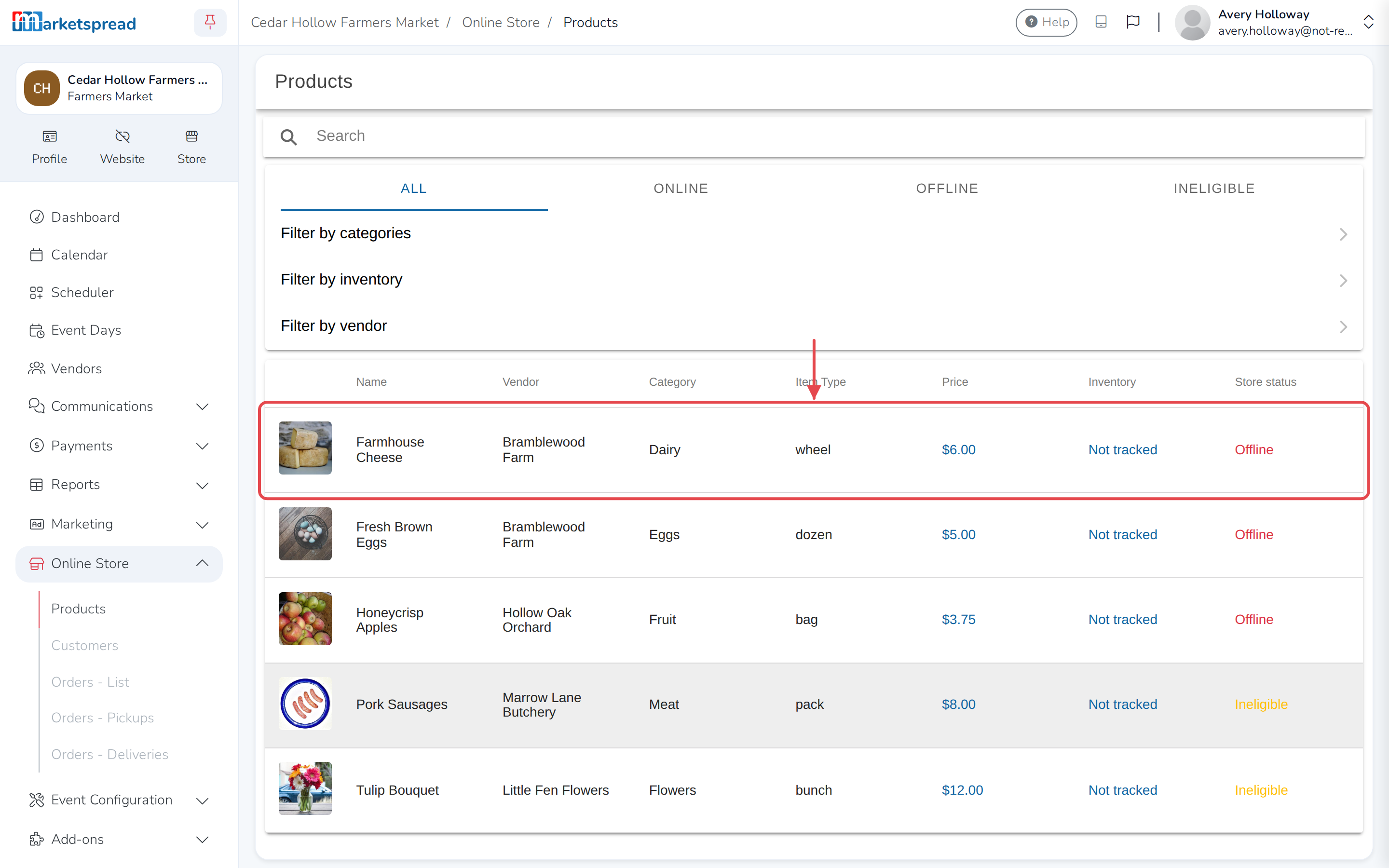The width and height of the screenshot is (1389, 868).
Task: Open the Profile shortcut icon
Action: point(49,136)
